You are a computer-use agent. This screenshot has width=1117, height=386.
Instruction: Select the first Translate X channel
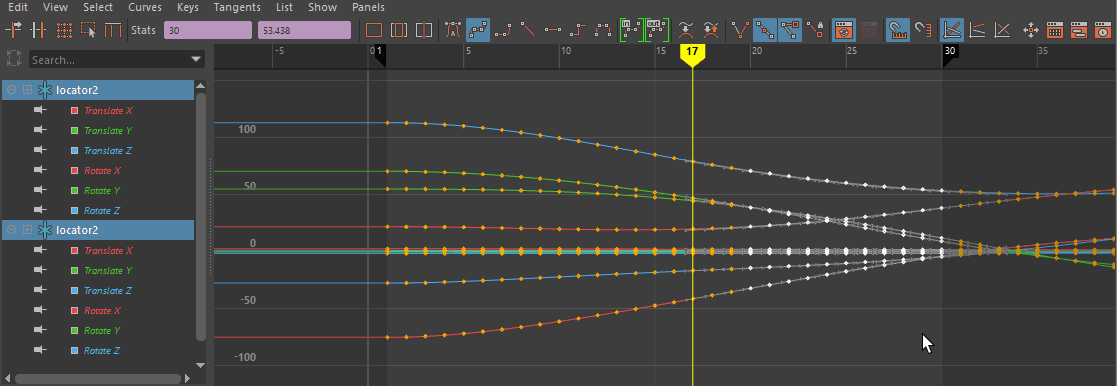tap(108, 110)
